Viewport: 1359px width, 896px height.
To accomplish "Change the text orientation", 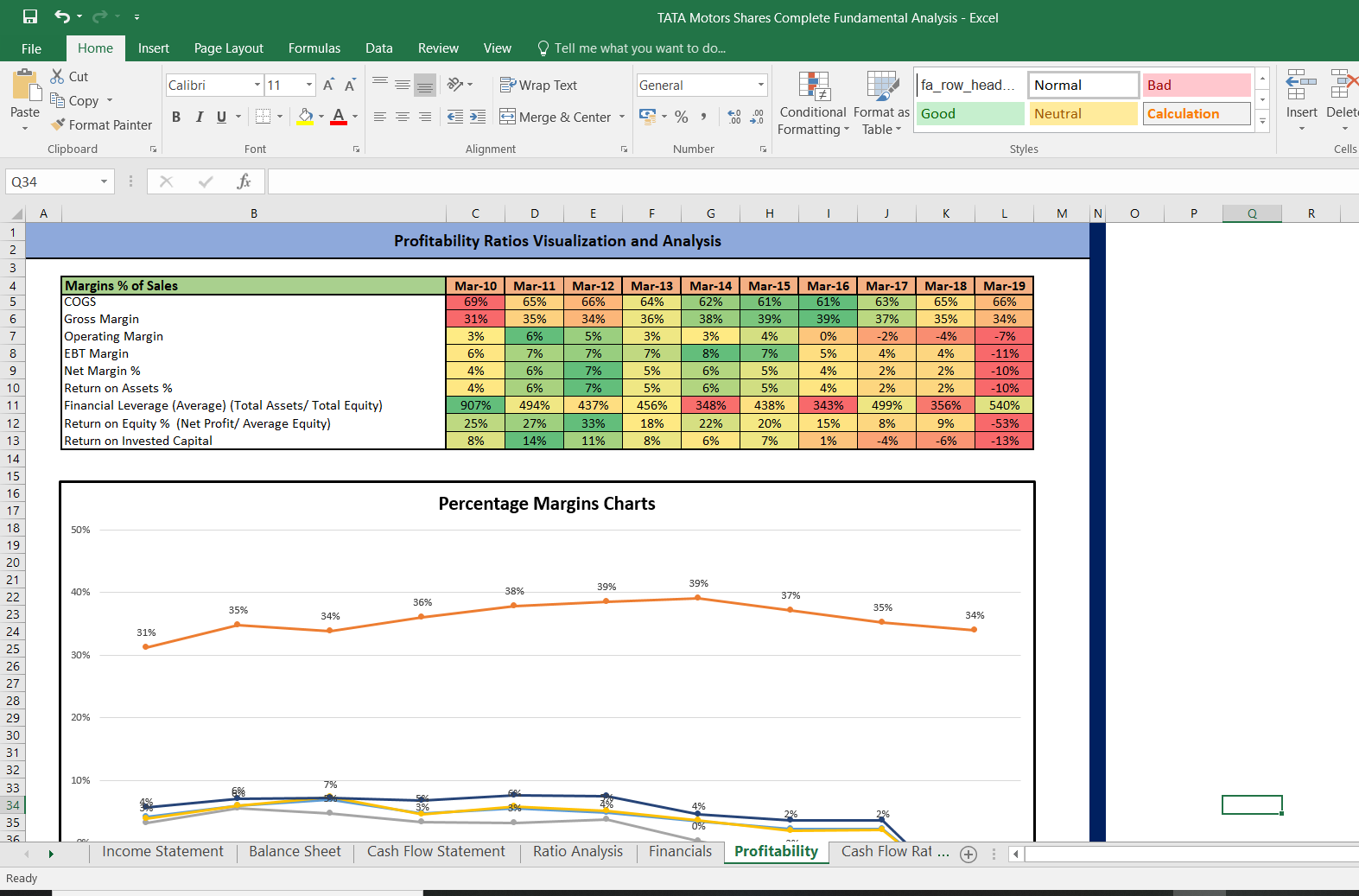I will (x=455, y=85).
